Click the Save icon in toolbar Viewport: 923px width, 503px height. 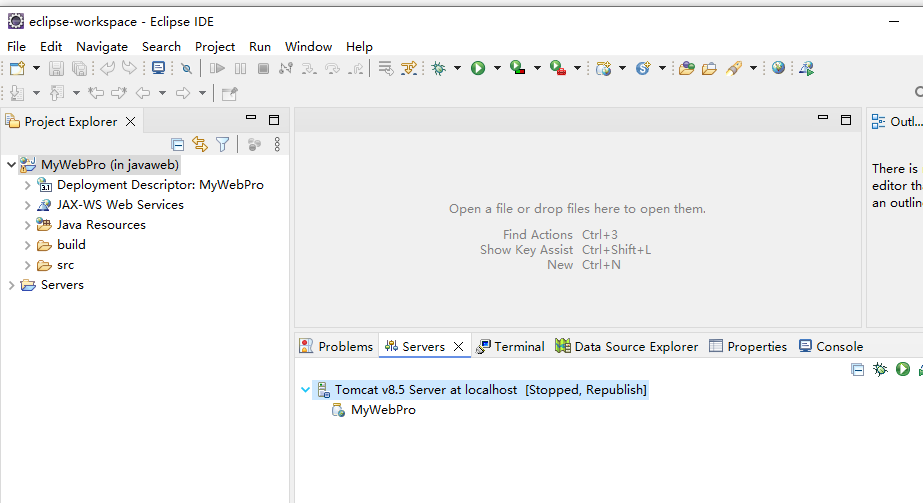(x=56, y=68)
